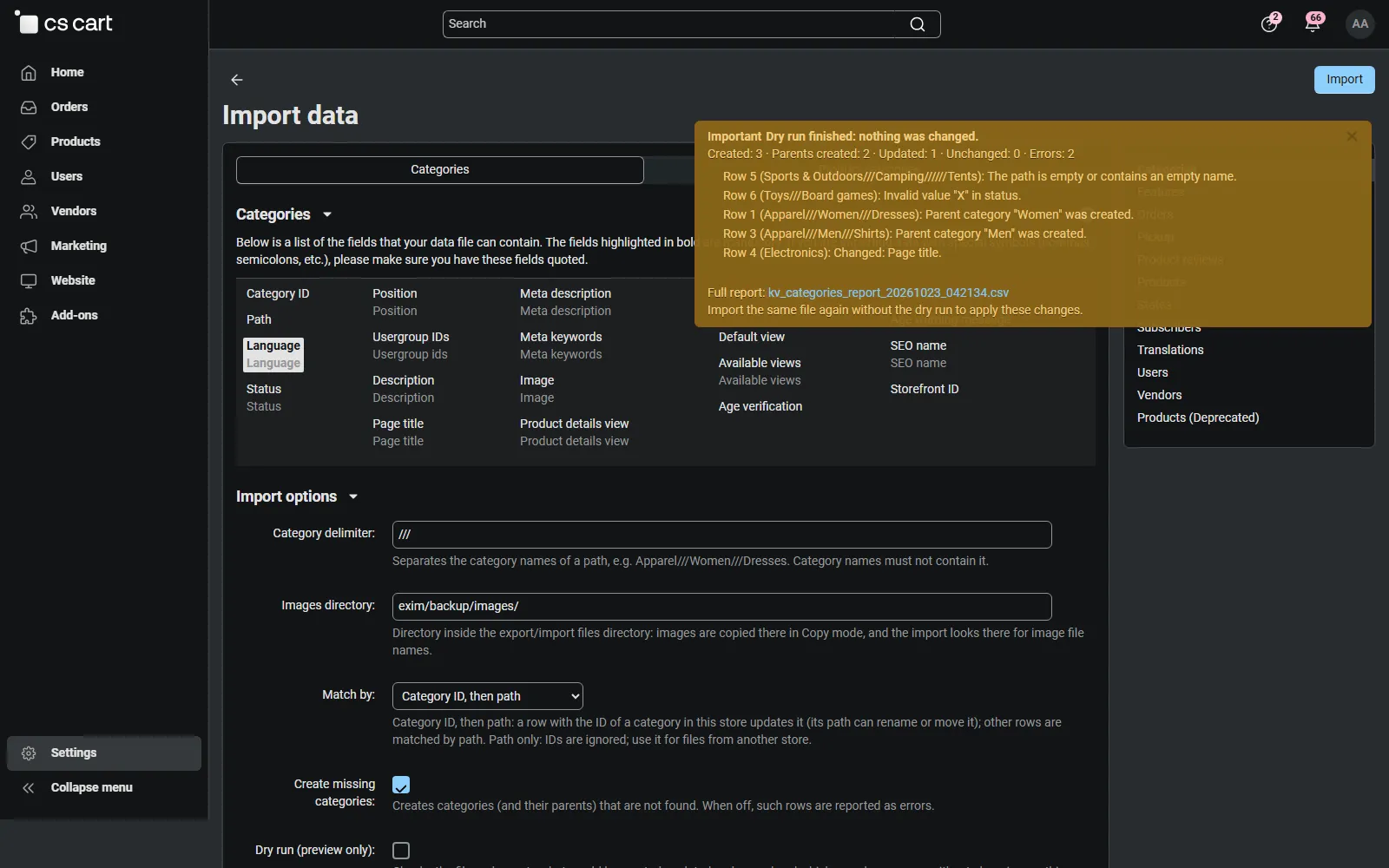Click the Row 6 Toys error message

pyautogui.click(x=872, y=195)
